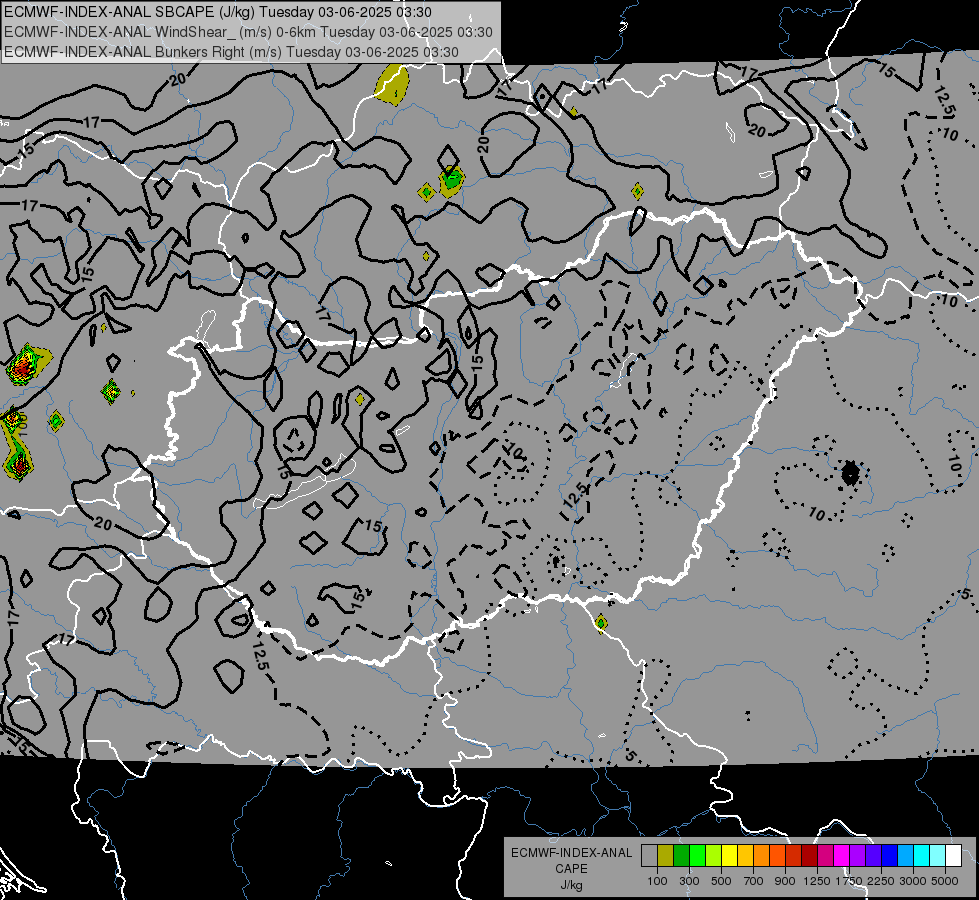Click the SBCAPE (J/kg) title line

(x=217, y=12)
